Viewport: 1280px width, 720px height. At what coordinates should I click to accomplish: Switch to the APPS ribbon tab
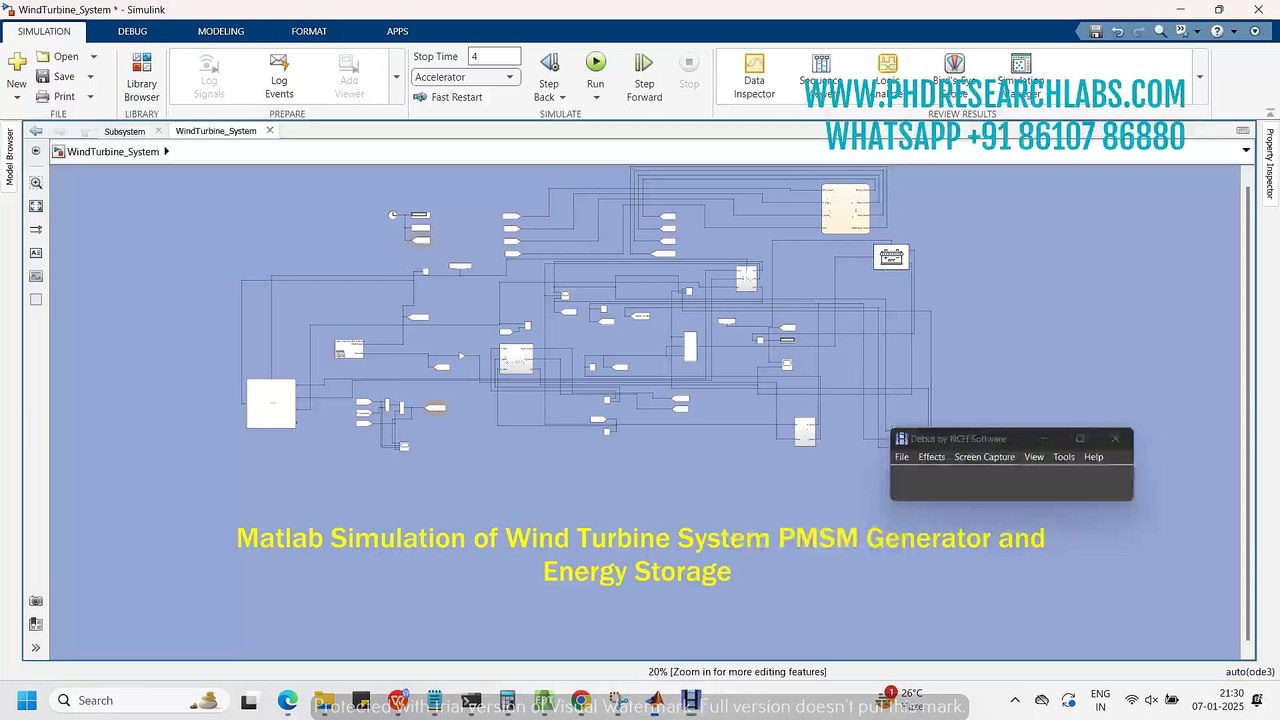coord(397,31)
